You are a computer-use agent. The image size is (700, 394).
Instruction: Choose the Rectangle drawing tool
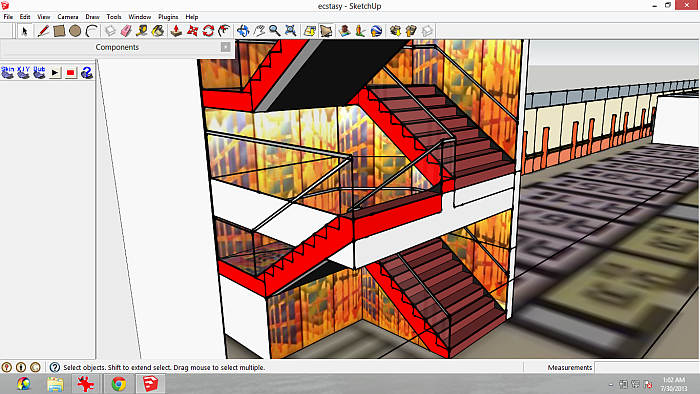[x=59, y=31]
